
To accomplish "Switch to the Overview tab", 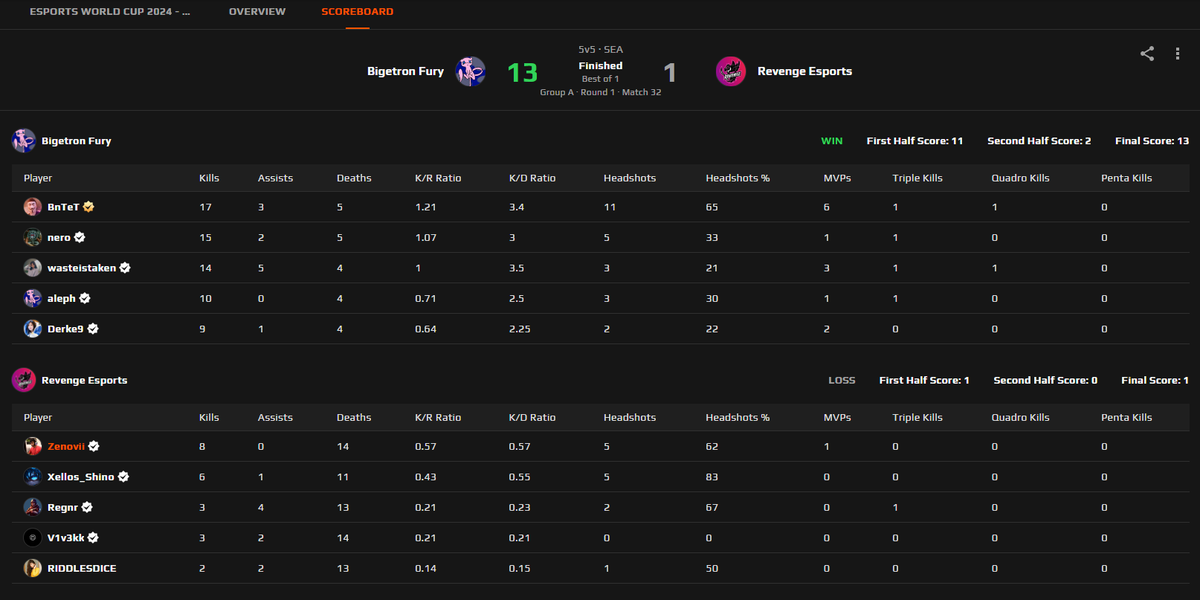I will click(257, 12).
